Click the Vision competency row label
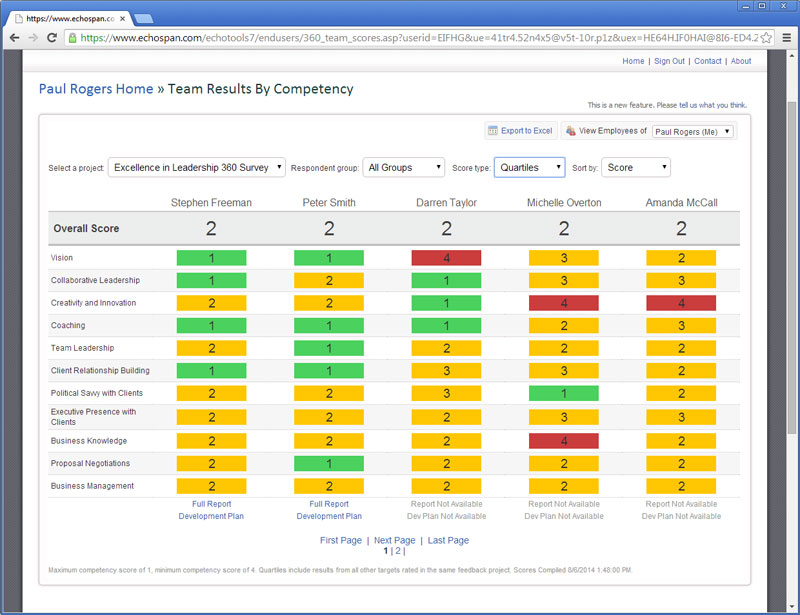 pyautogui.click(x=62, y=258)
